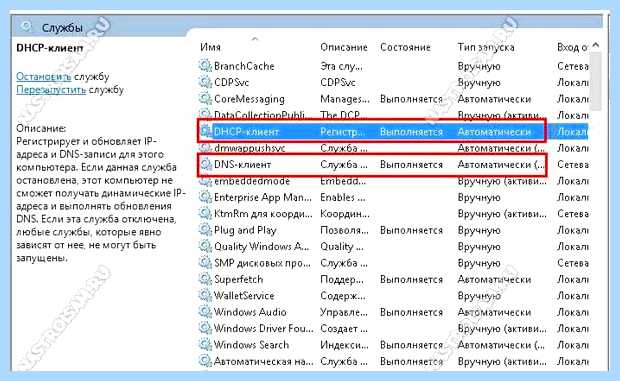Click the scroll up arrow of services list
This screenshot has height=381, width=620.
(x=595, y=45)
